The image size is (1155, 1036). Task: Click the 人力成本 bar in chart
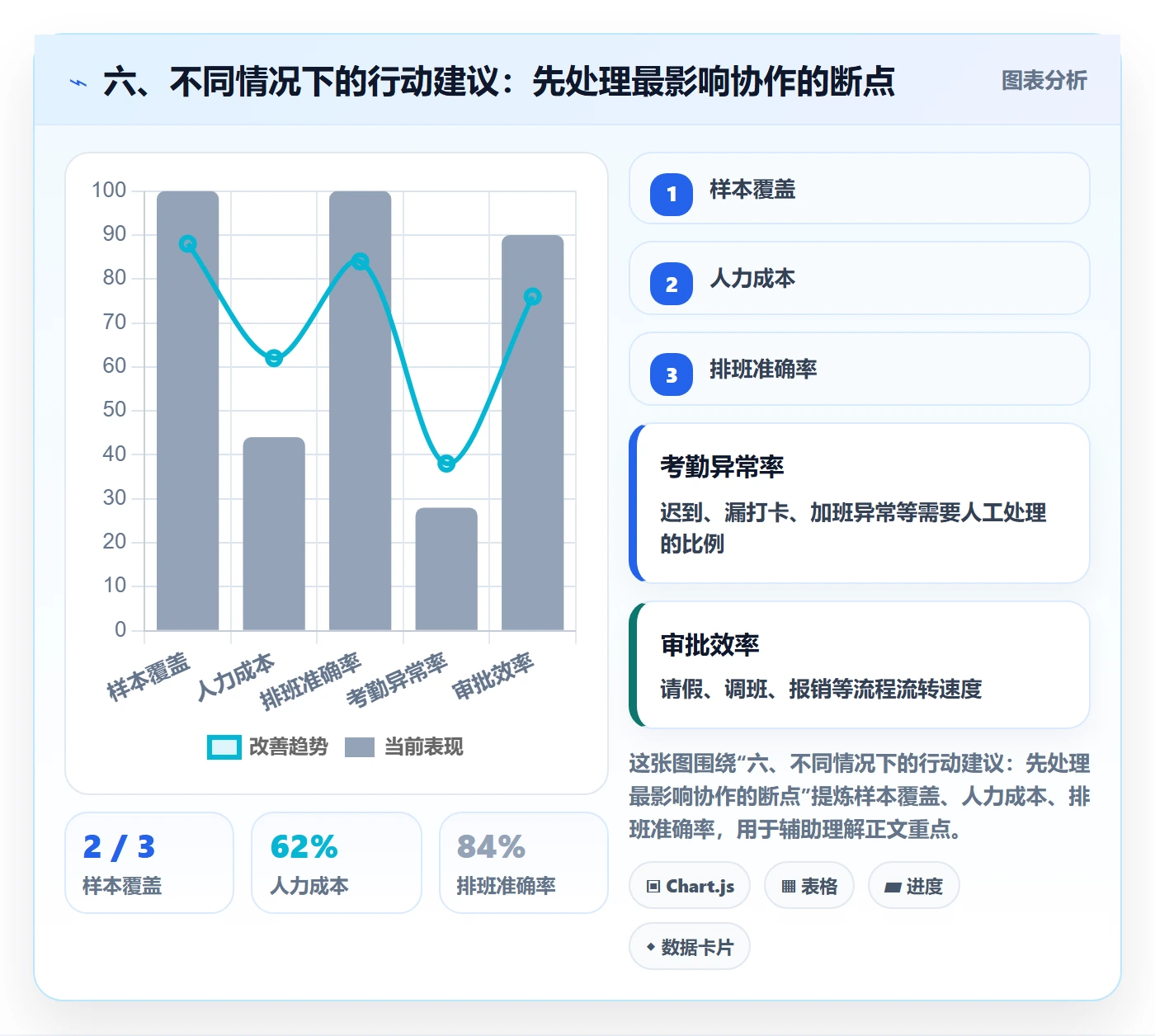[274, 534]
